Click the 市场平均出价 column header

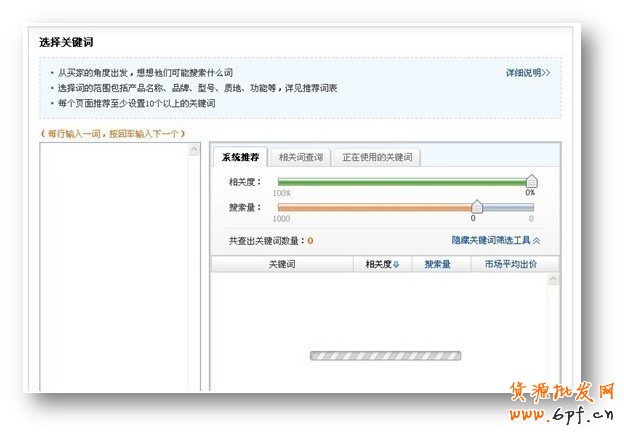coord(510,264)
